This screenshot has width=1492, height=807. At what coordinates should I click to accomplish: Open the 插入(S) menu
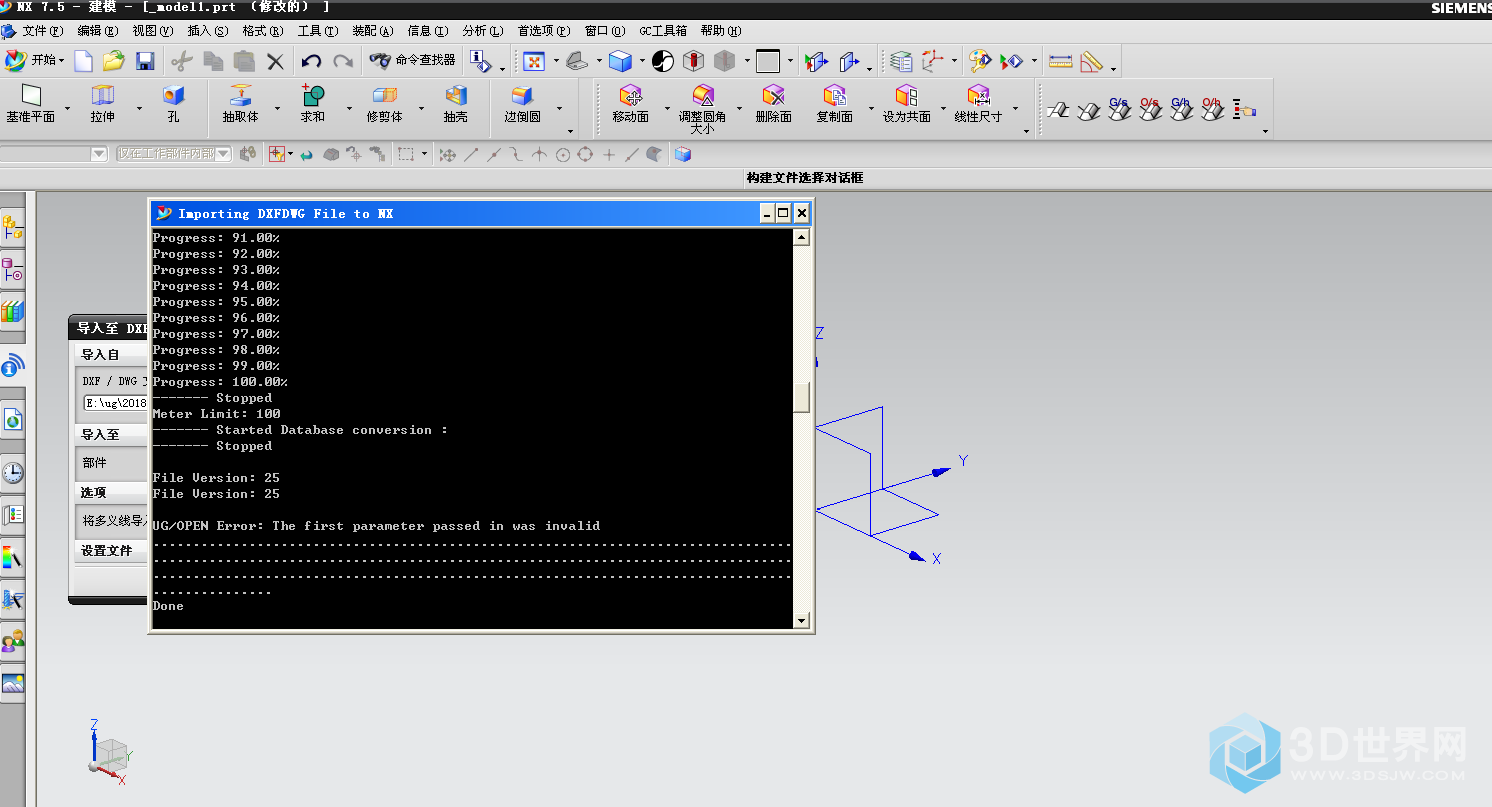(207, 31)
